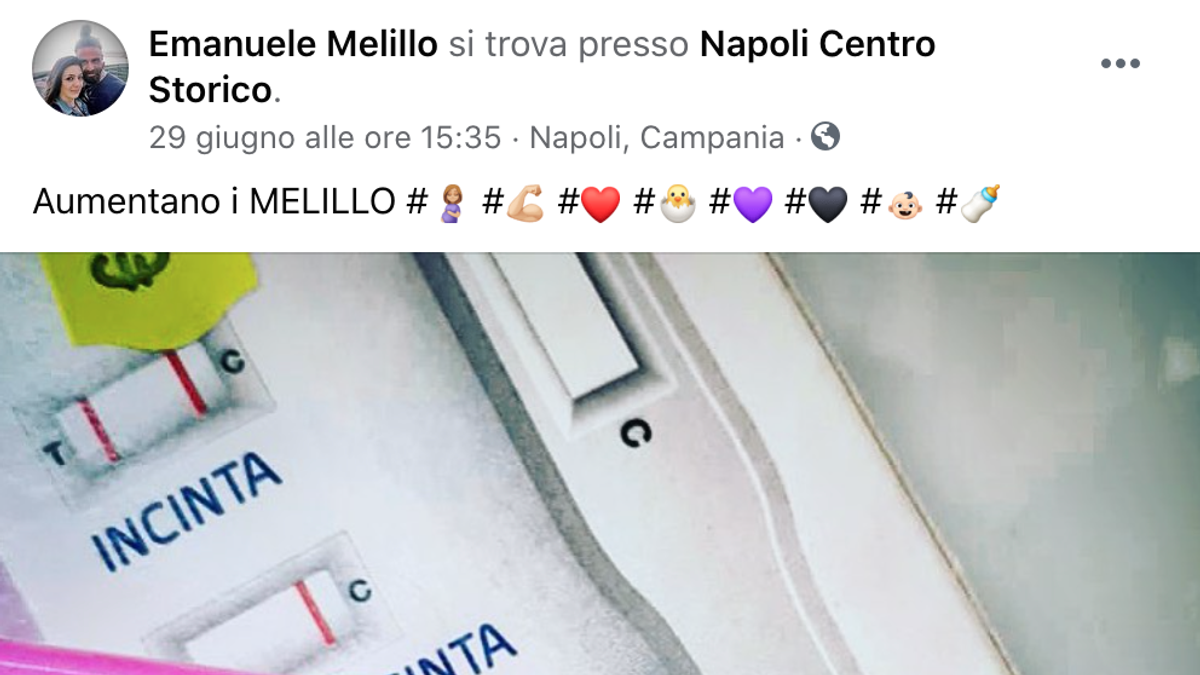1200x675 pixels.
Task: Click the baby face emoji hashtag
Action: (893, 203)
